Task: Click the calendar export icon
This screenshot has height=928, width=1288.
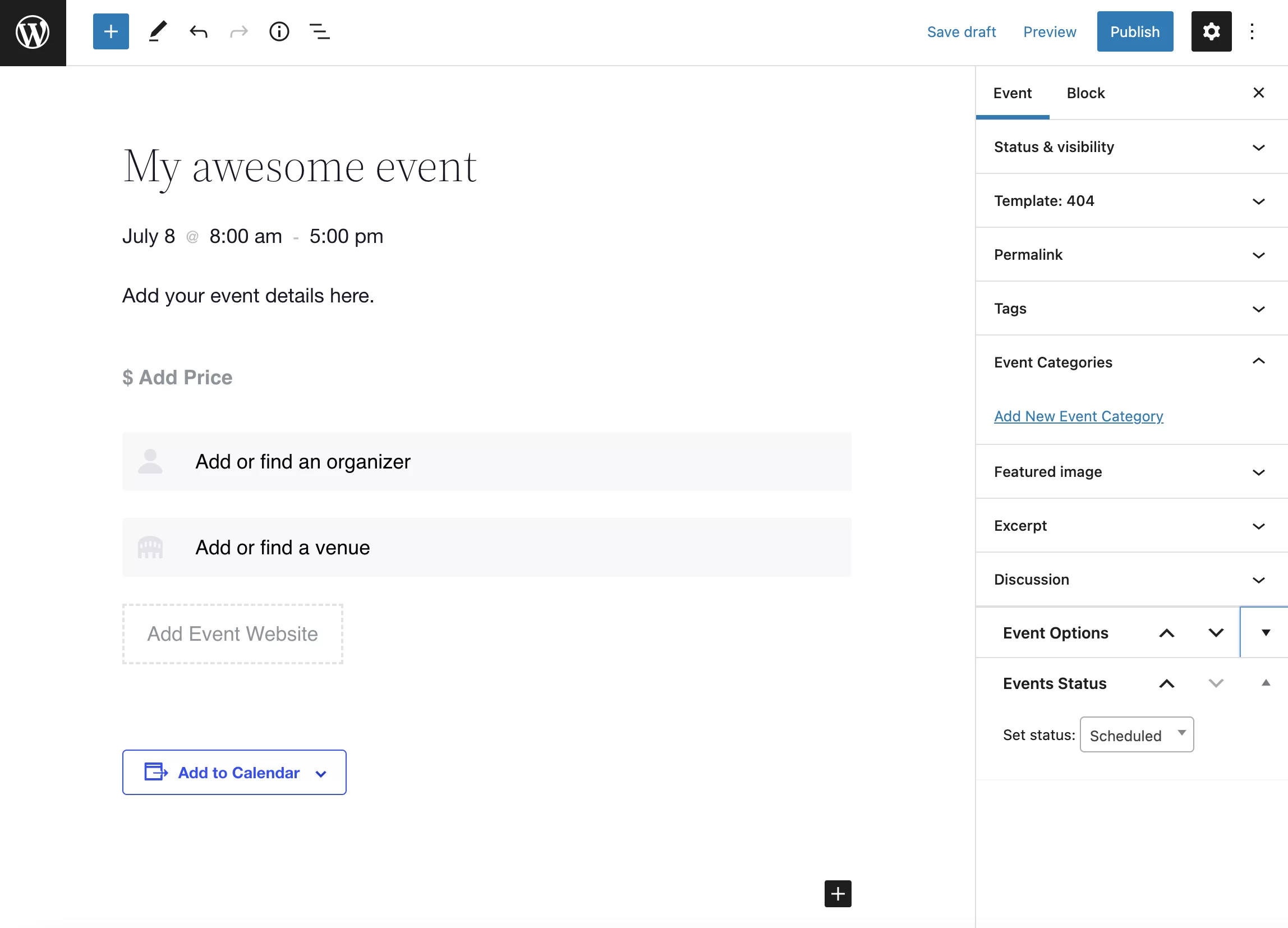Action: [x=156, y=772]
